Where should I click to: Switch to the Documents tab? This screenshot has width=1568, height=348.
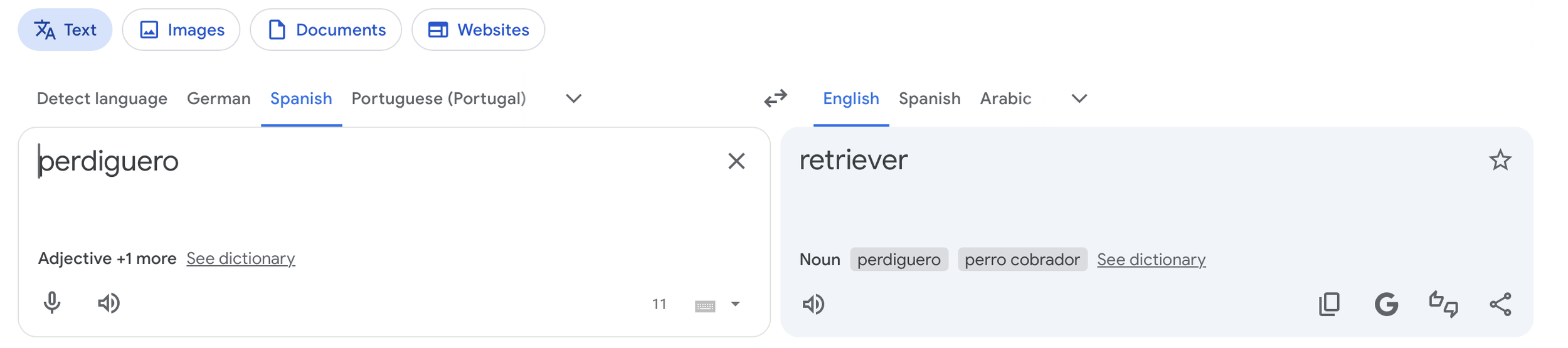tap(326, 29)
